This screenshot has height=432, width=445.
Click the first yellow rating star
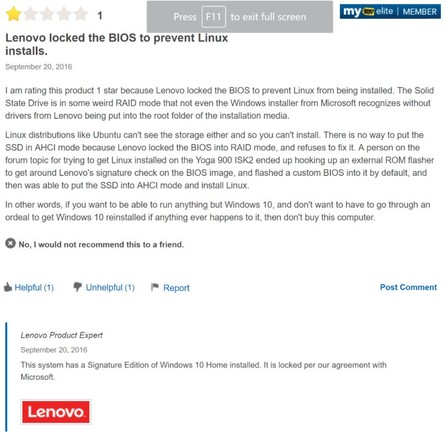point(13,14)
